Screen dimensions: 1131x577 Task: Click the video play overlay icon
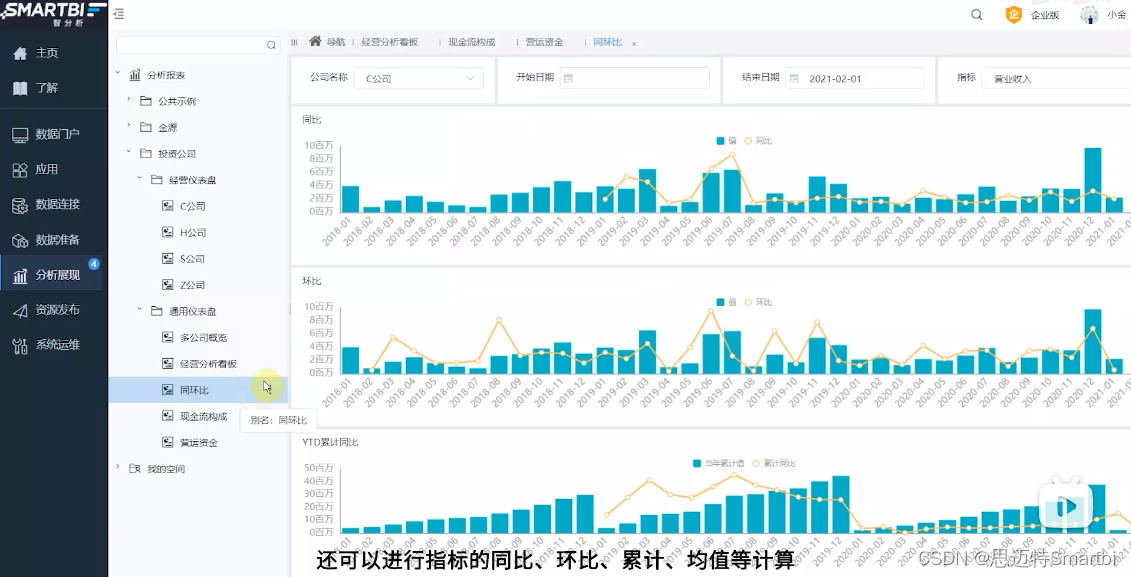pyautogui.click(x=1066, y=506)
